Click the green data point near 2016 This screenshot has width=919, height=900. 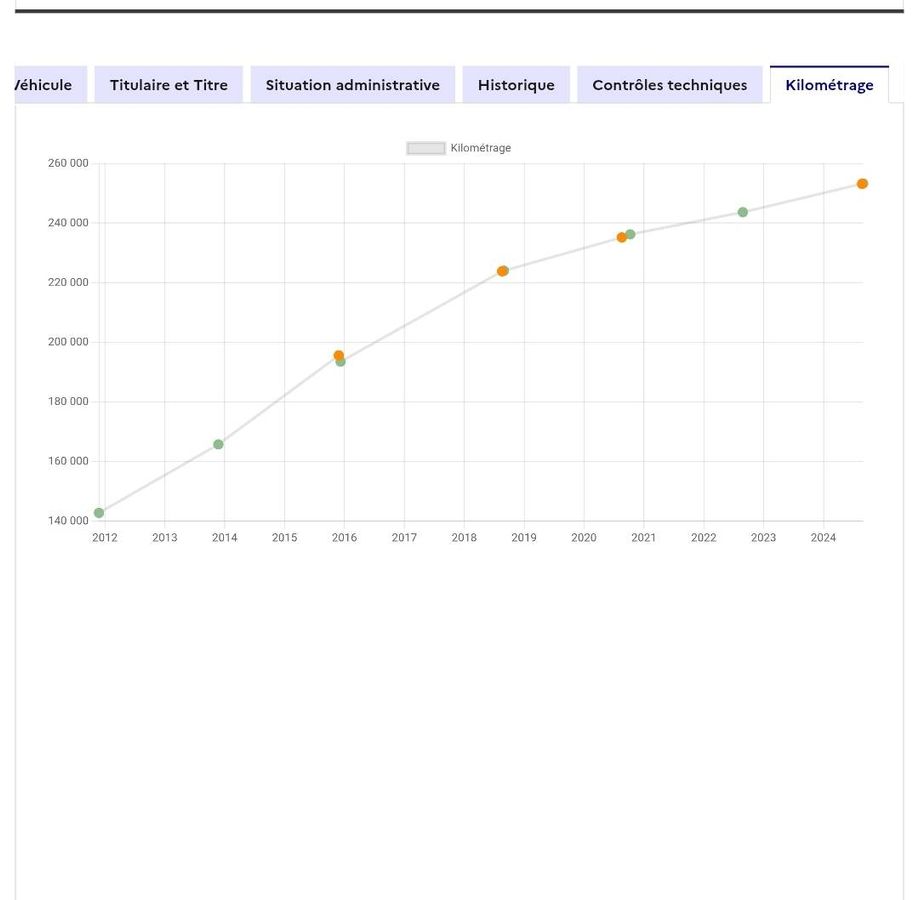[x=341, y=362]
